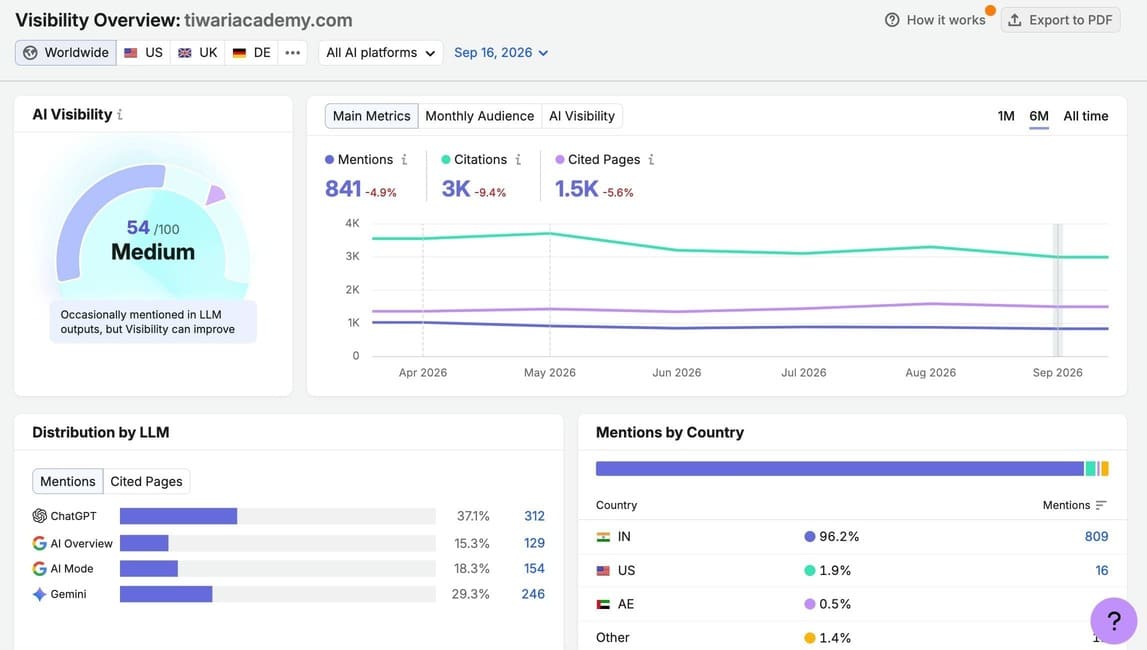This screenshot has height=650, width=1147.
Task: Open the Sep 16, 2026 date dropdown
Action: point(501,53)
